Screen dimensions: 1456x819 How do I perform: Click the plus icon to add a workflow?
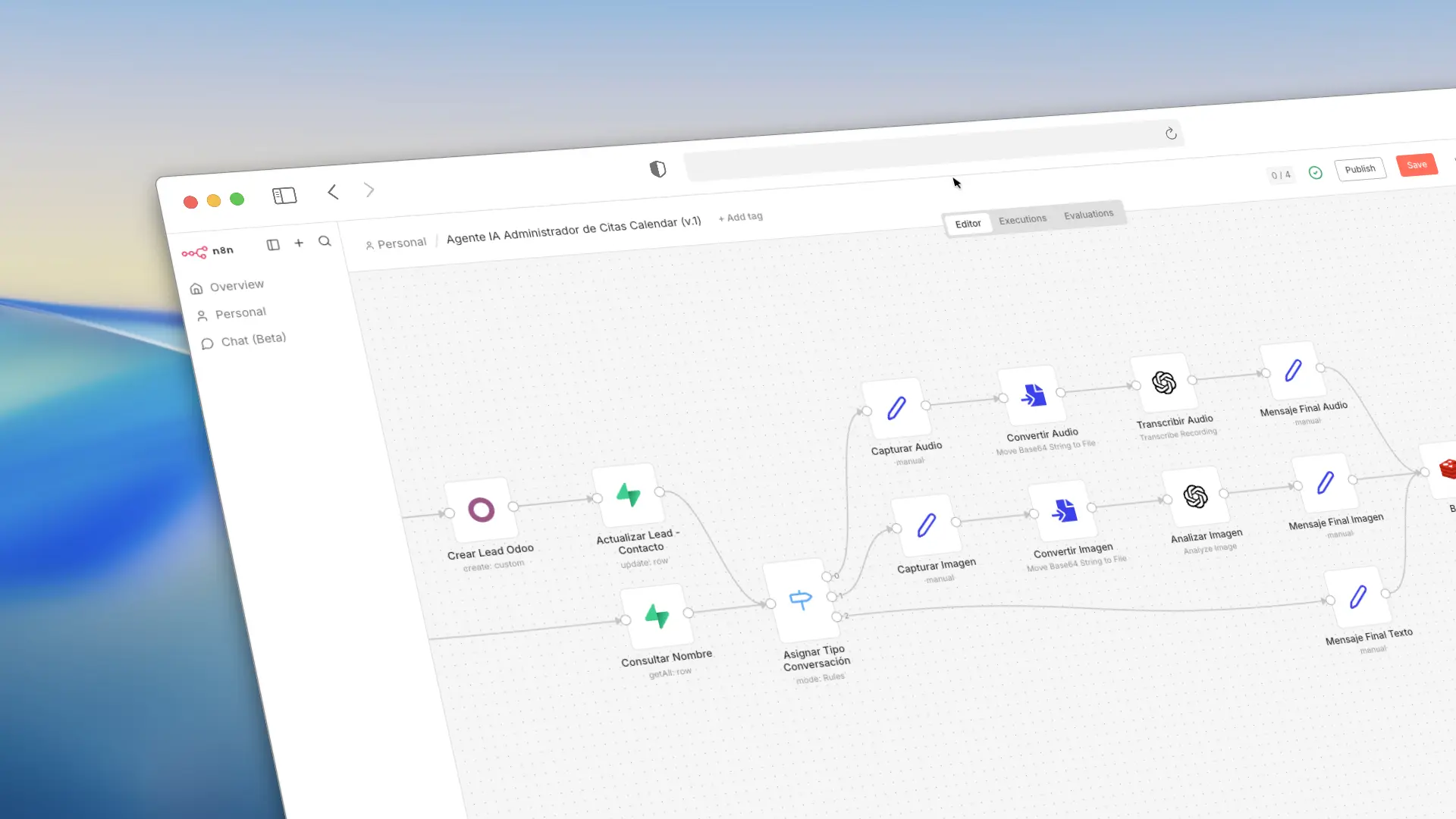coord(298,243)
